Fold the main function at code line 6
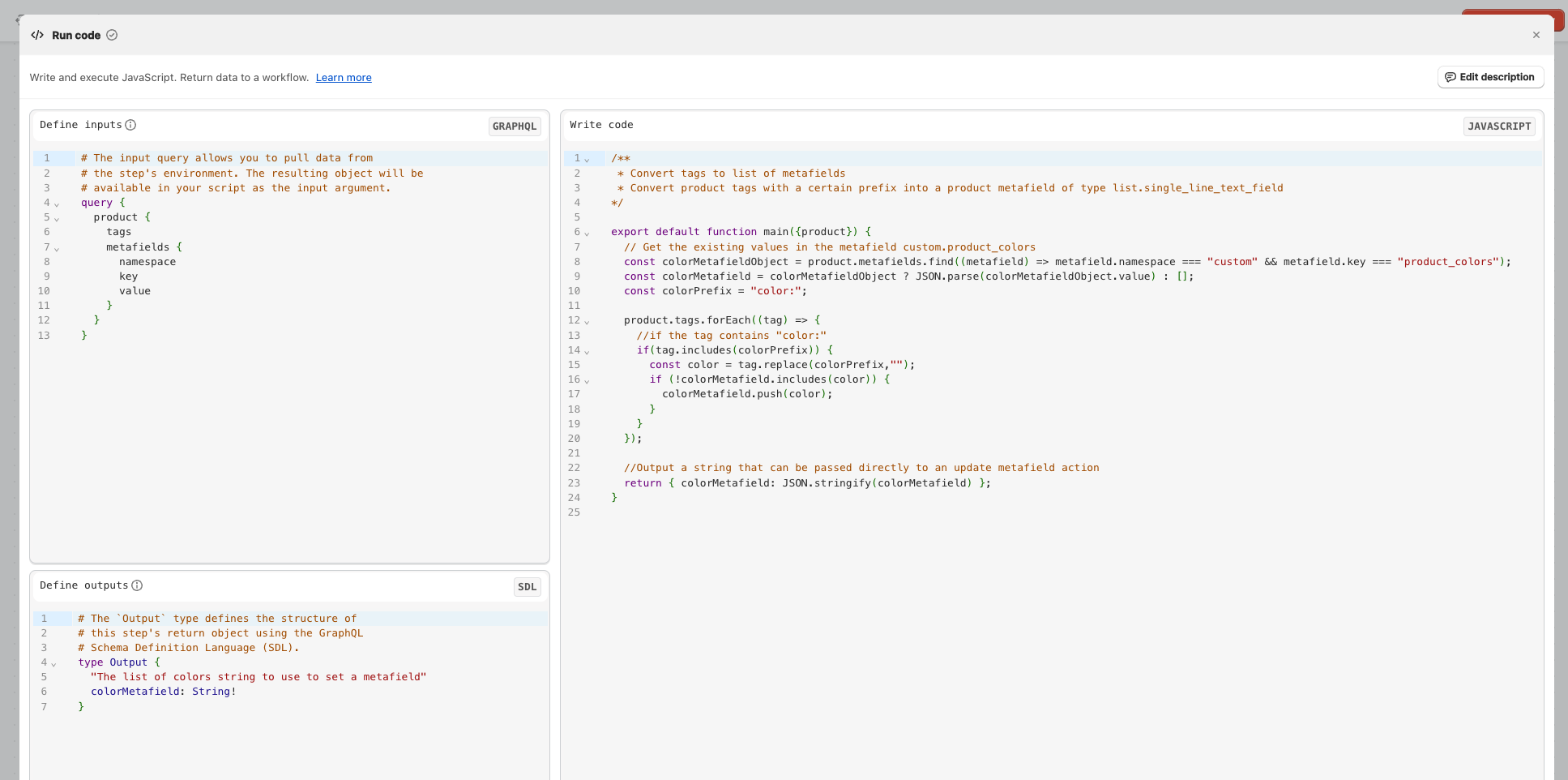Screen dimensions: 1568x780 pyautogui.click(x=587, y=233)
